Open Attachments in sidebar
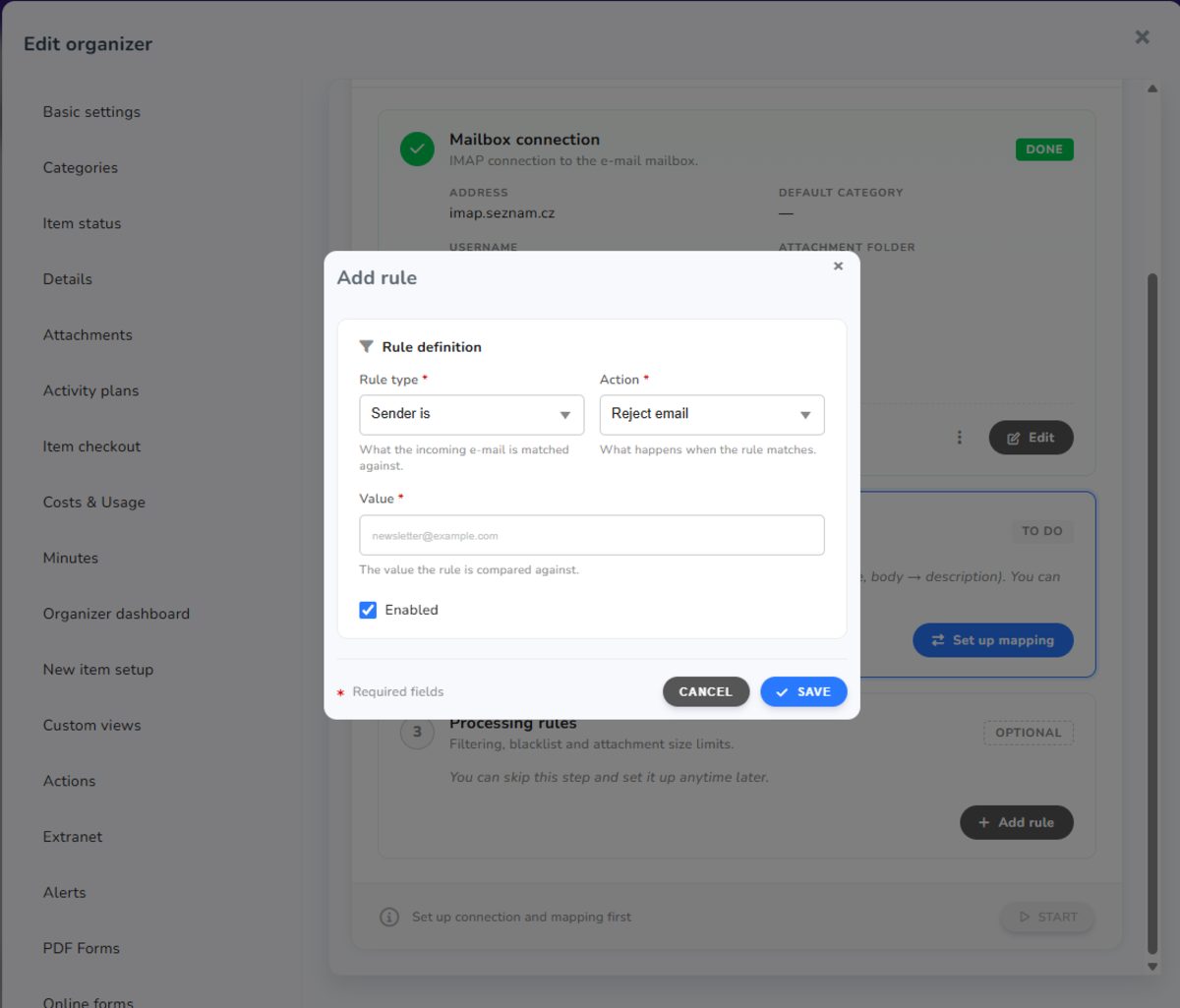This screenshot has width=1180, height=1008. click(88, 335)
